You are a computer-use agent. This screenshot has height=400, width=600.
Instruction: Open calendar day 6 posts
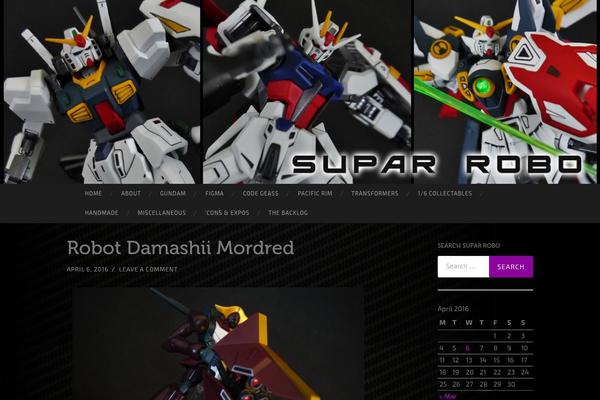point(467,348)
